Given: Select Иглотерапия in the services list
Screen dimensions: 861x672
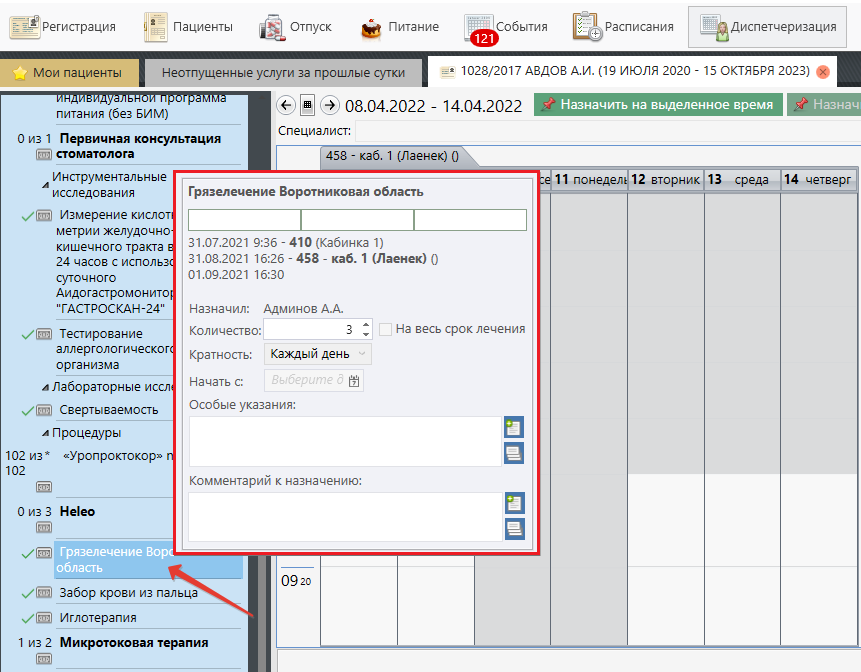Looking at the screenshot, I should click(x=99, y=618).
